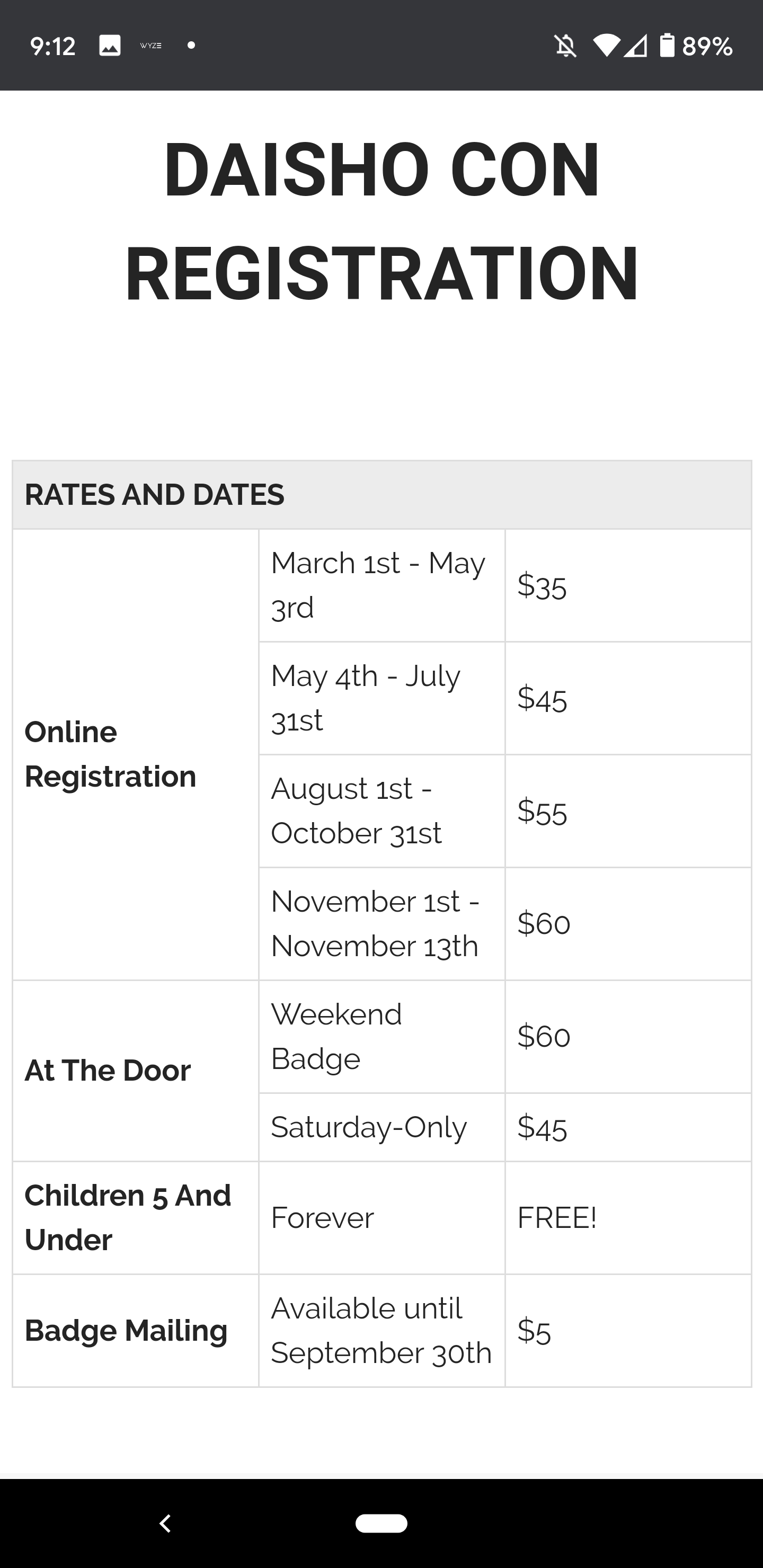The width and height of the screenshot is (763, 1568).
Task: Select the Rates and Dates table header
Action: pyautogui.click(x=382, y=495)
